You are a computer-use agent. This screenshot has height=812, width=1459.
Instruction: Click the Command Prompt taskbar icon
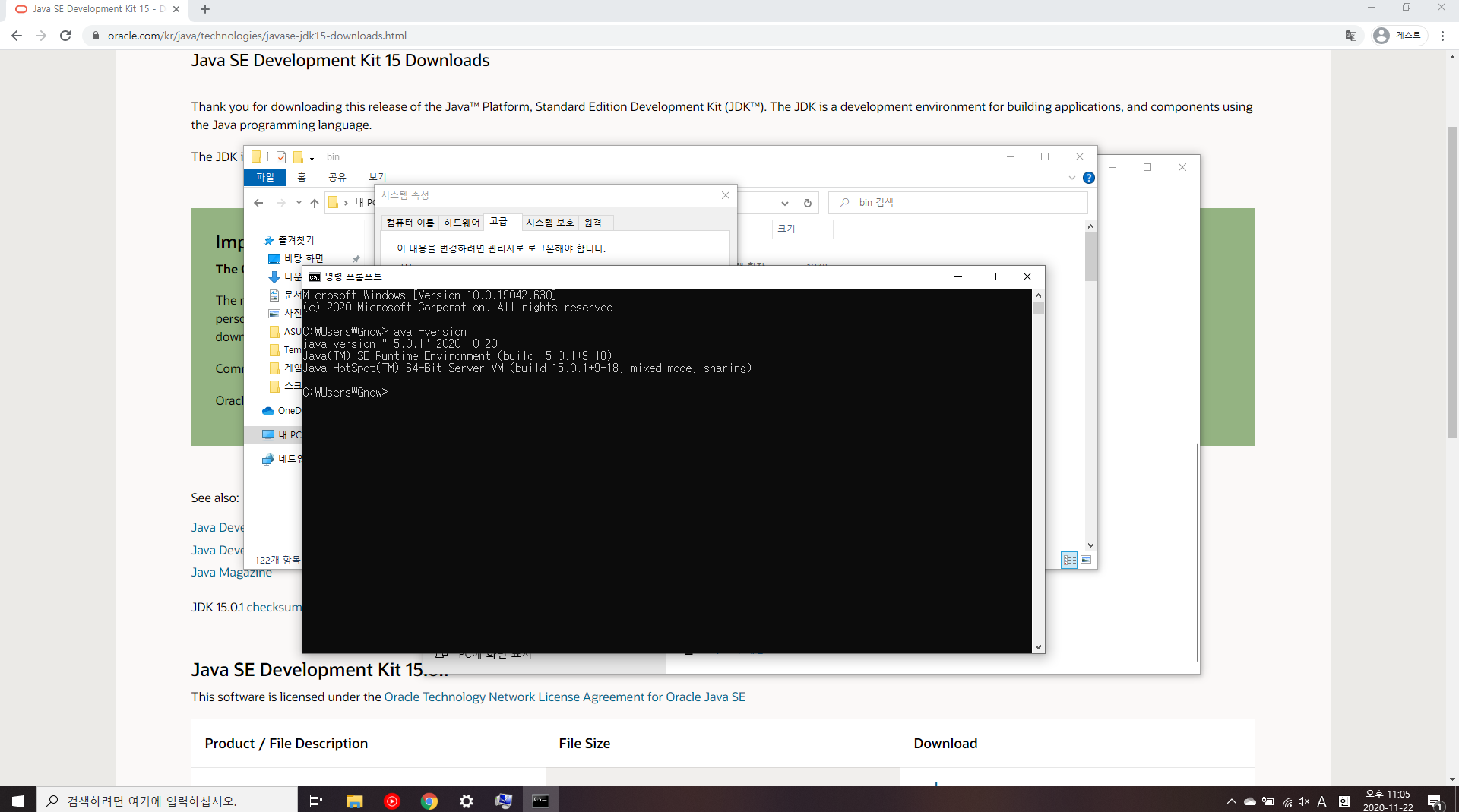click(x=540, y=801)
